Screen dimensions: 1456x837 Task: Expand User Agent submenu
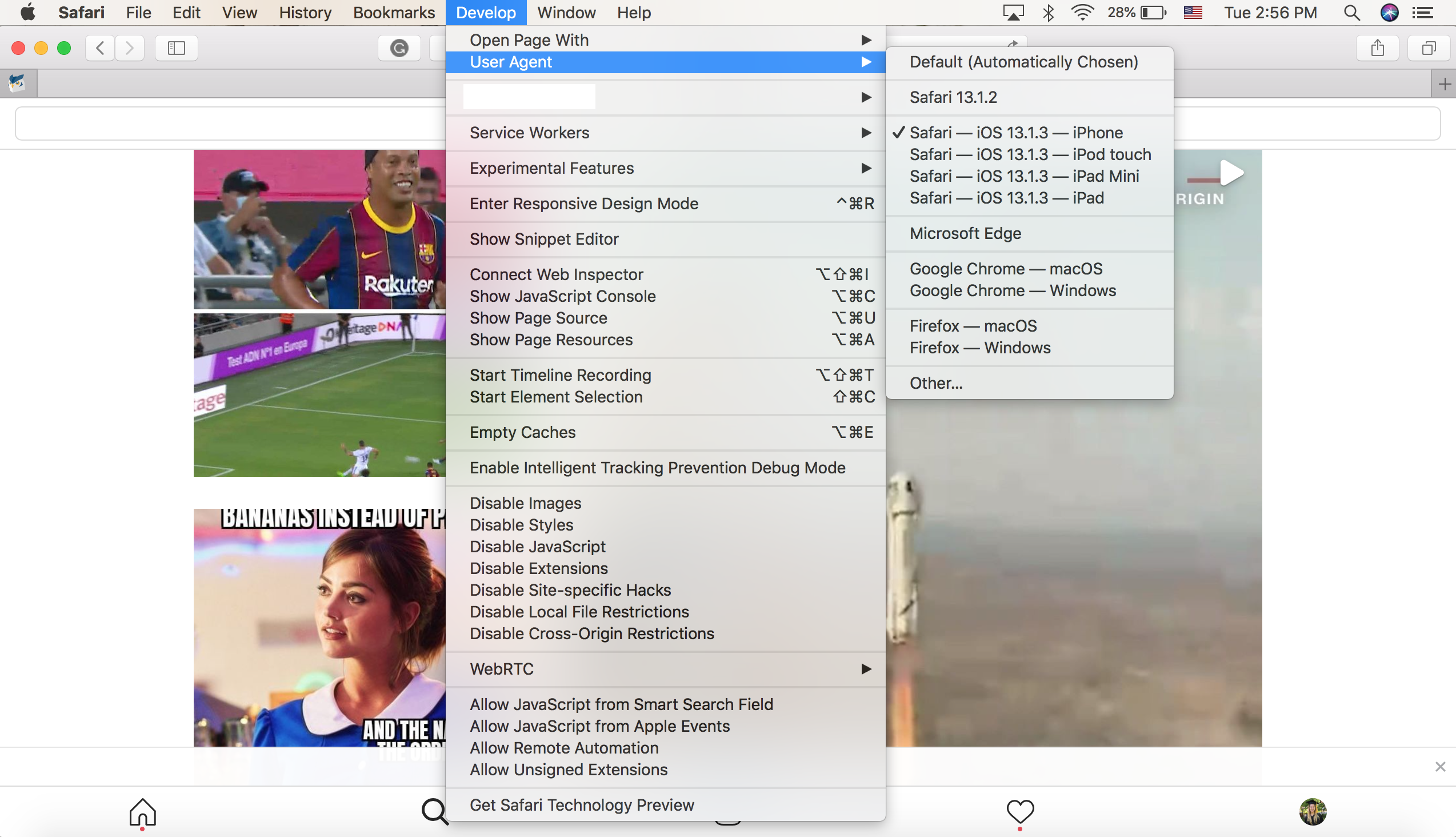665,62
